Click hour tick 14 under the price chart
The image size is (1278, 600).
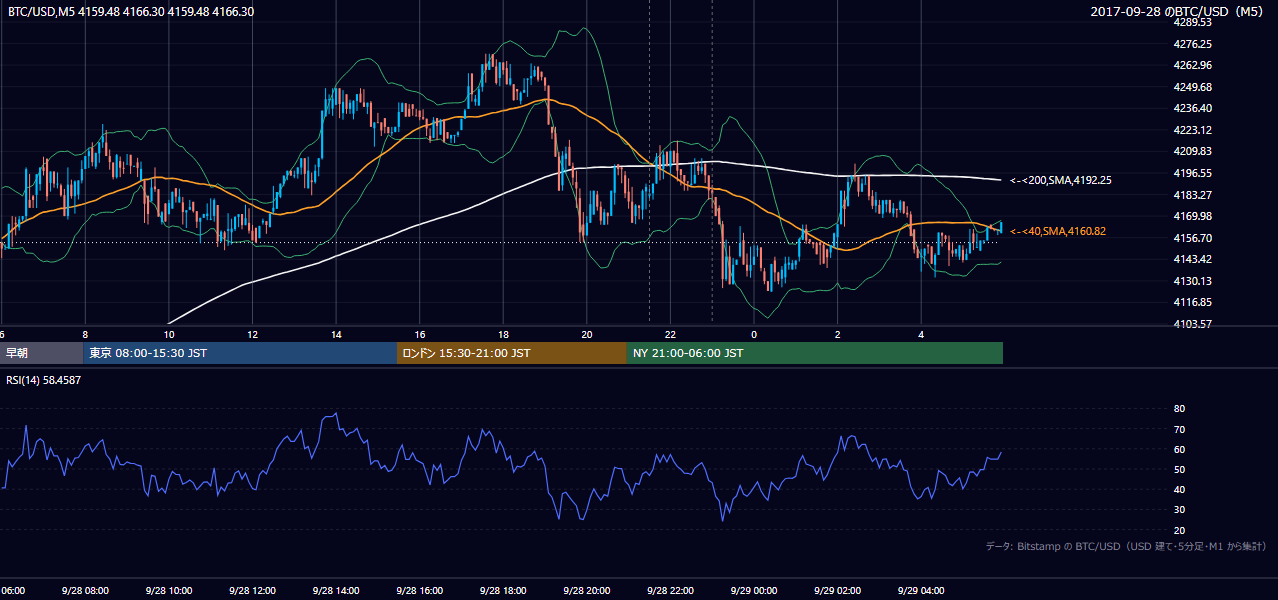336,334
